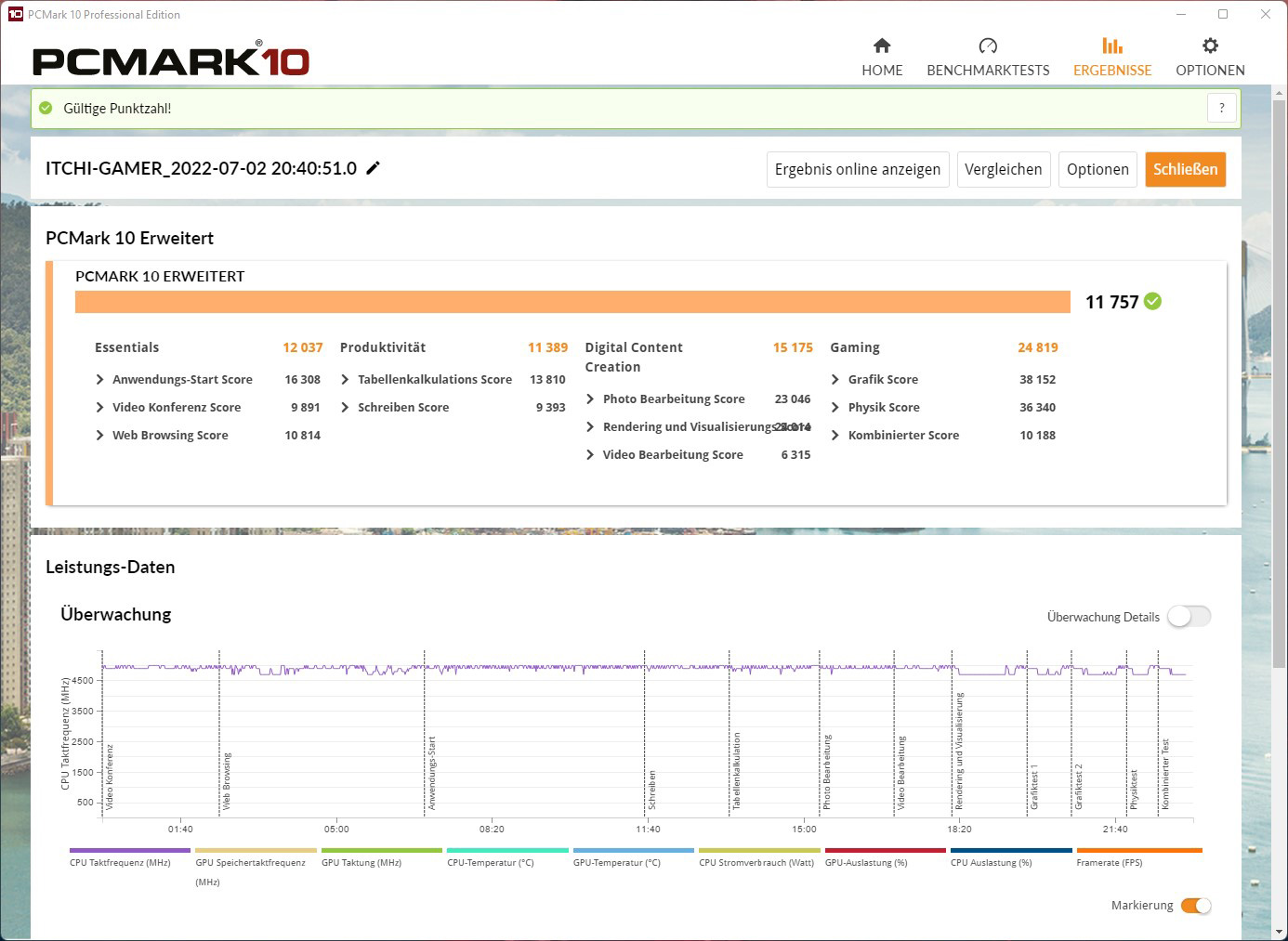Select the ERGEBNISSE tab
Viewport: 1288px width, 941px height.
click(x=1112, y=58)
